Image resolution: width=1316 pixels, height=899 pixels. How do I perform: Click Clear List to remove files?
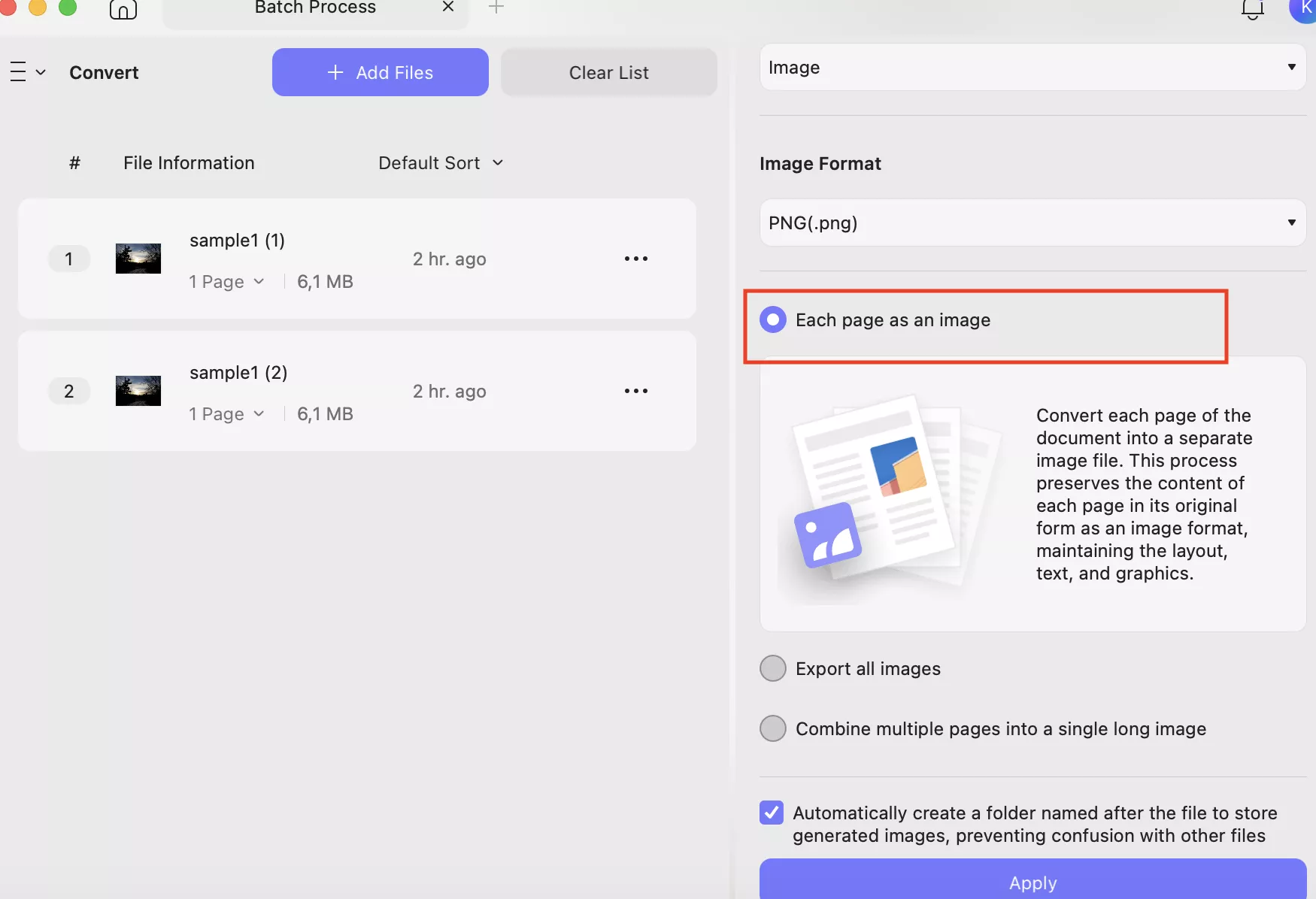(608, 72)
